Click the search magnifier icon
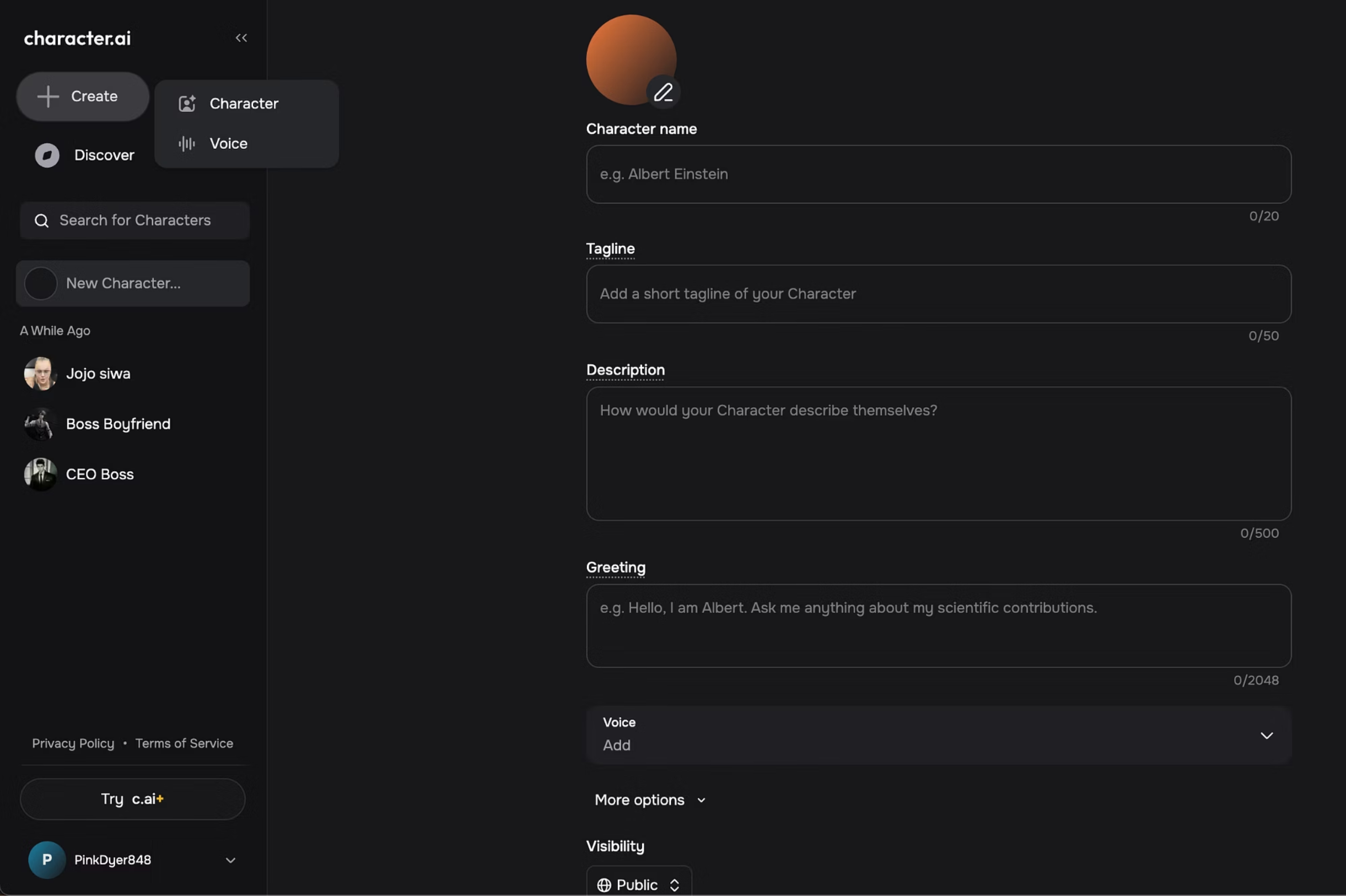Viewport: 1346px width, 896px height. click(x=42, y=220)
